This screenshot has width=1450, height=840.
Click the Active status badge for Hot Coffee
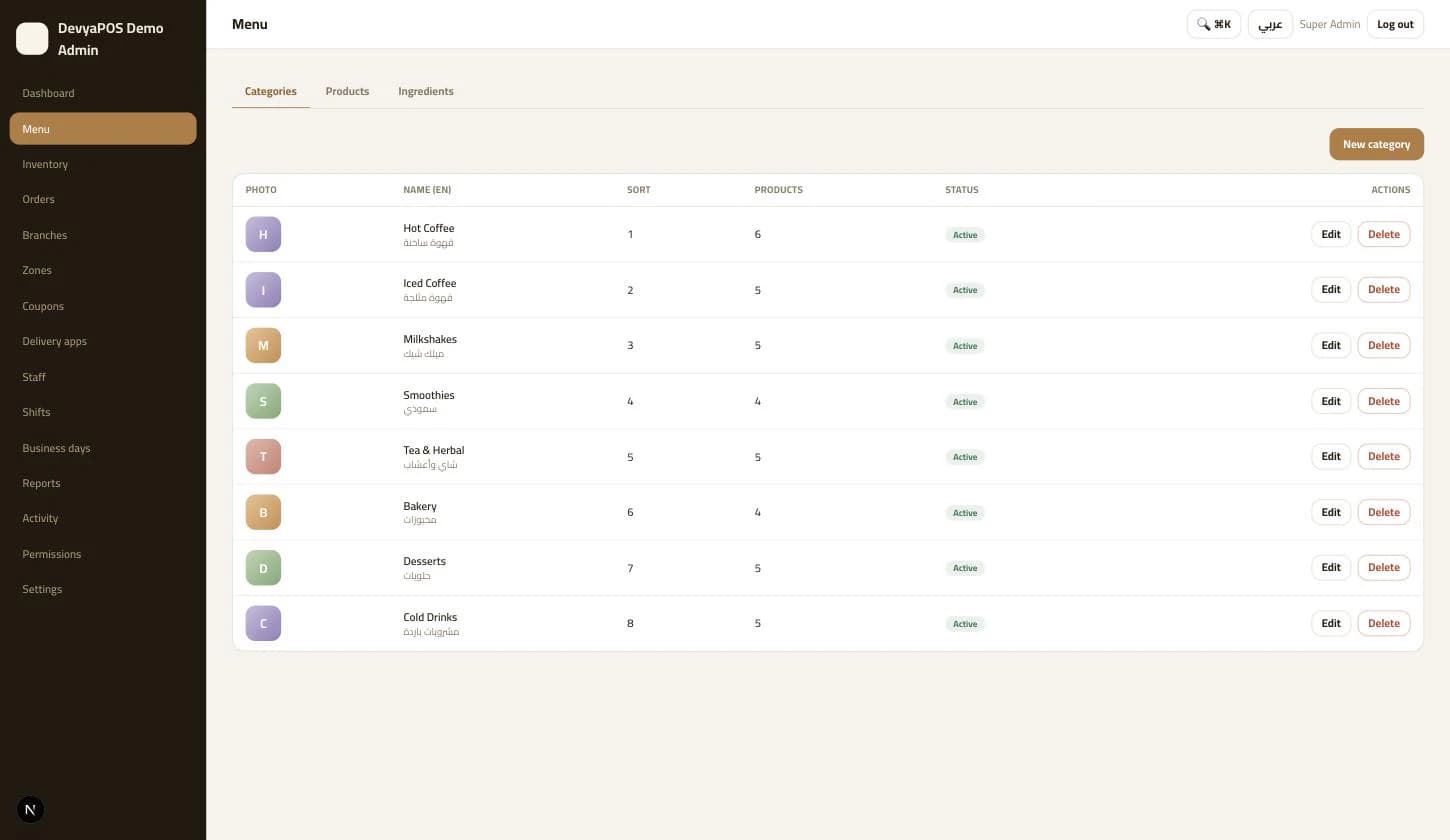965,235
